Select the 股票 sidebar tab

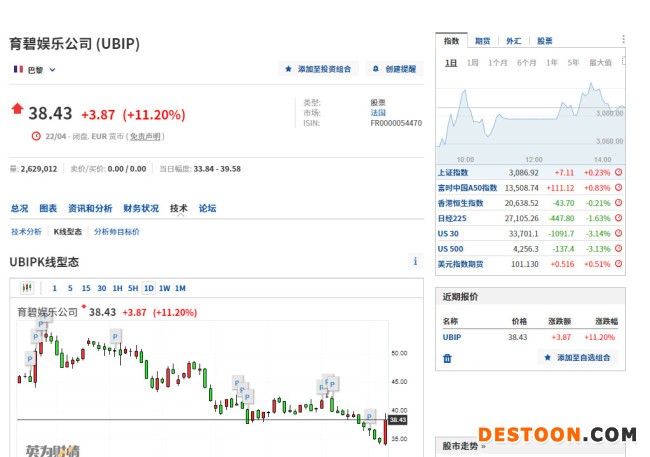click(545, 41)
